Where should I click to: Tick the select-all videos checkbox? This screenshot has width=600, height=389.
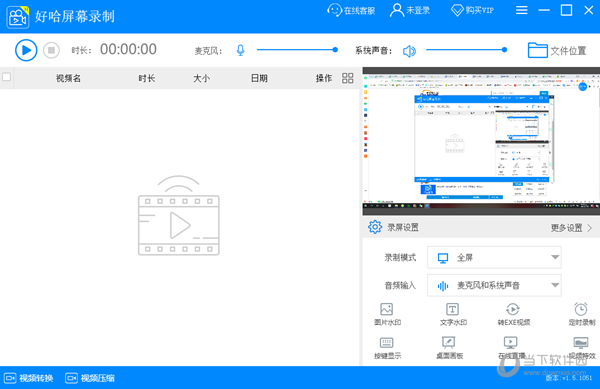[7, 77]
